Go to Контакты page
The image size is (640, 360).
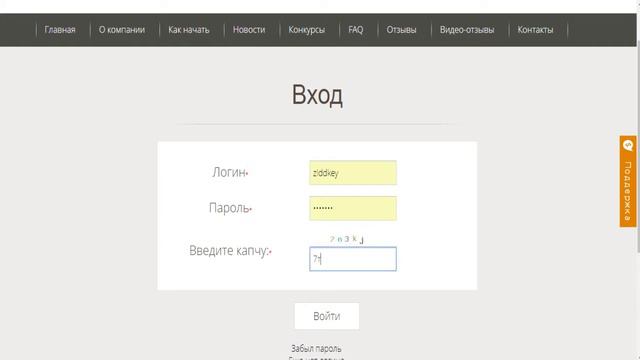point(535,30)
